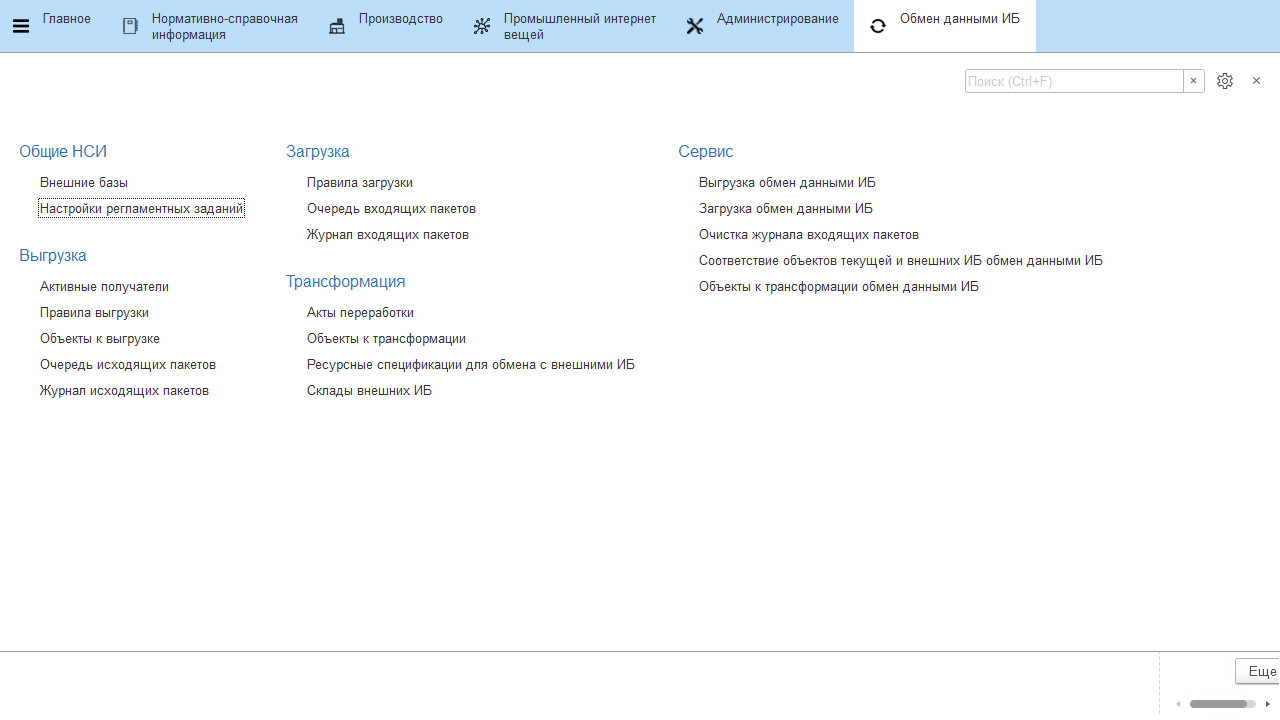Click the Производство factory icon

(x=337, y=26)
